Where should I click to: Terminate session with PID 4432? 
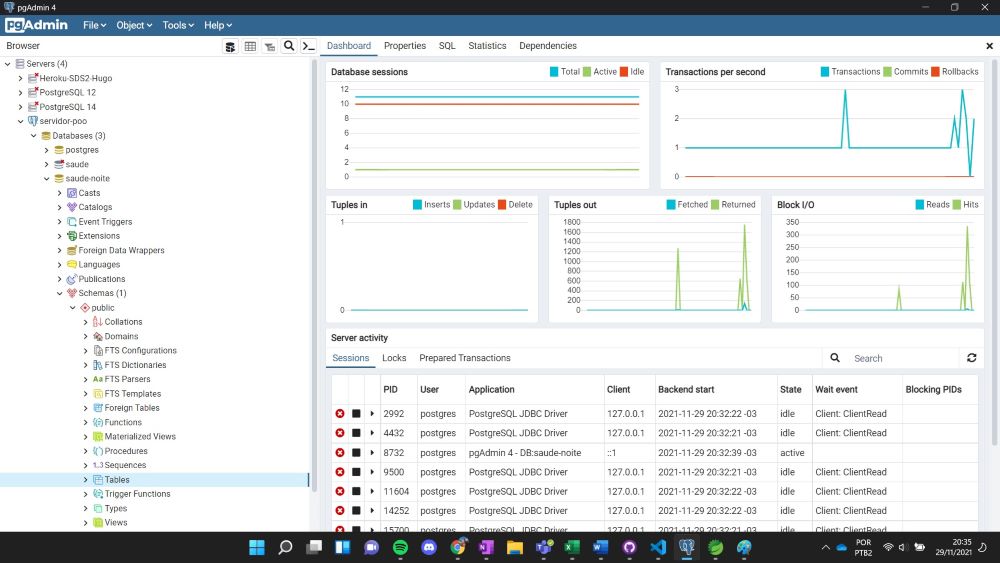pyautogui.click(x=340, y=433)
